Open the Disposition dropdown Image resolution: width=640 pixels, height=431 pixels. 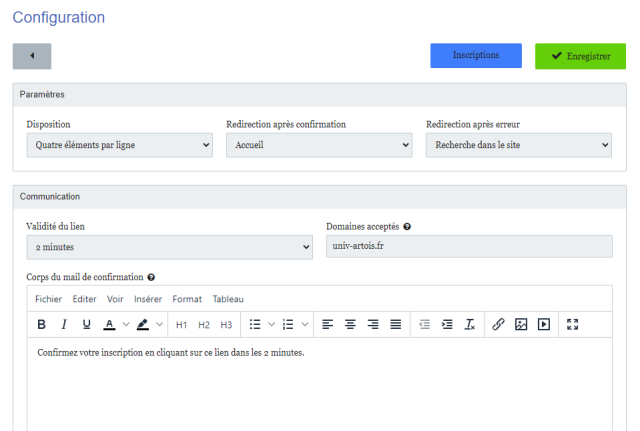click(120, 145)
